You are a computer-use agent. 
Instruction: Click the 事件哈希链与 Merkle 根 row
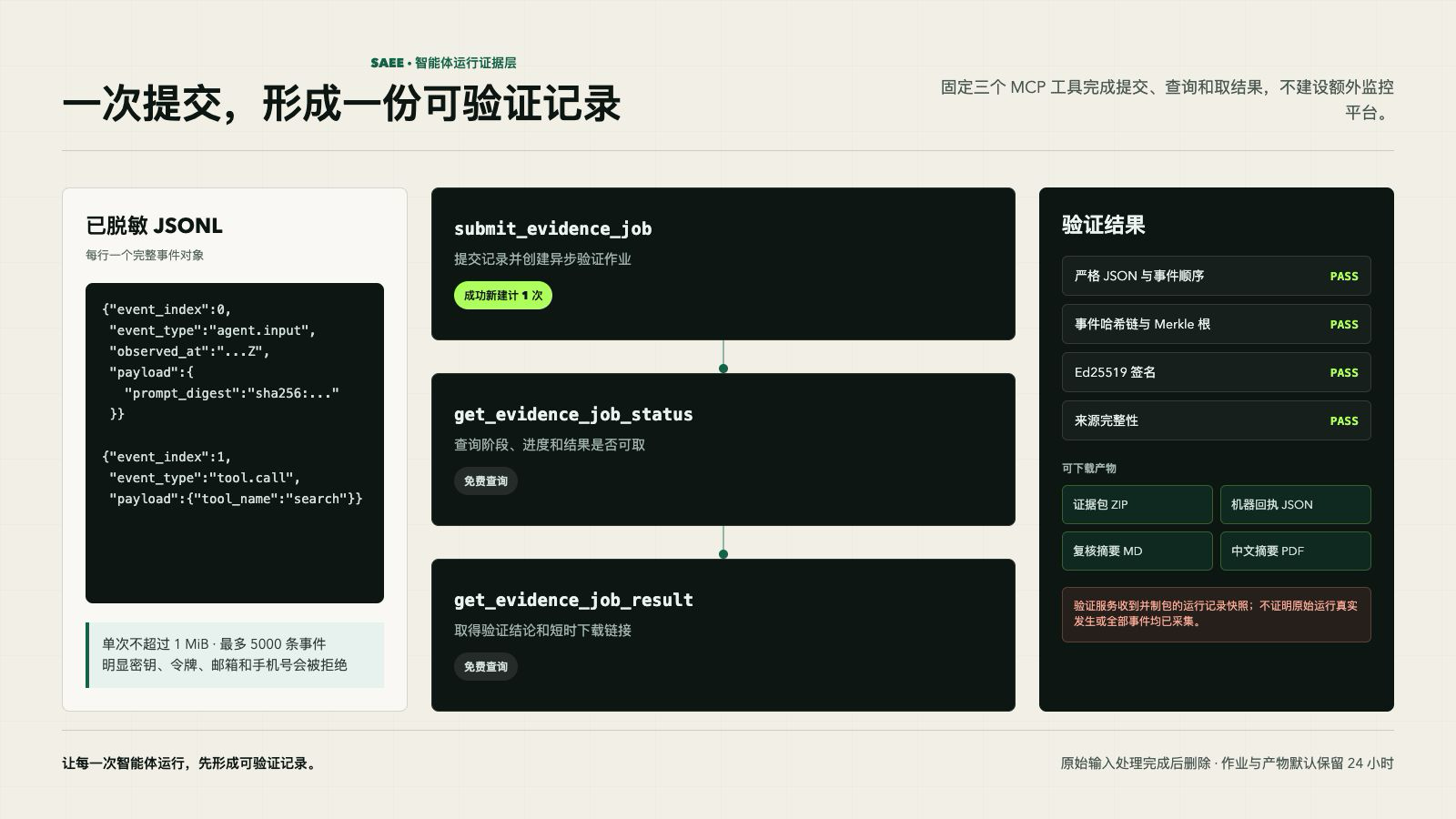pos(1216,324)
